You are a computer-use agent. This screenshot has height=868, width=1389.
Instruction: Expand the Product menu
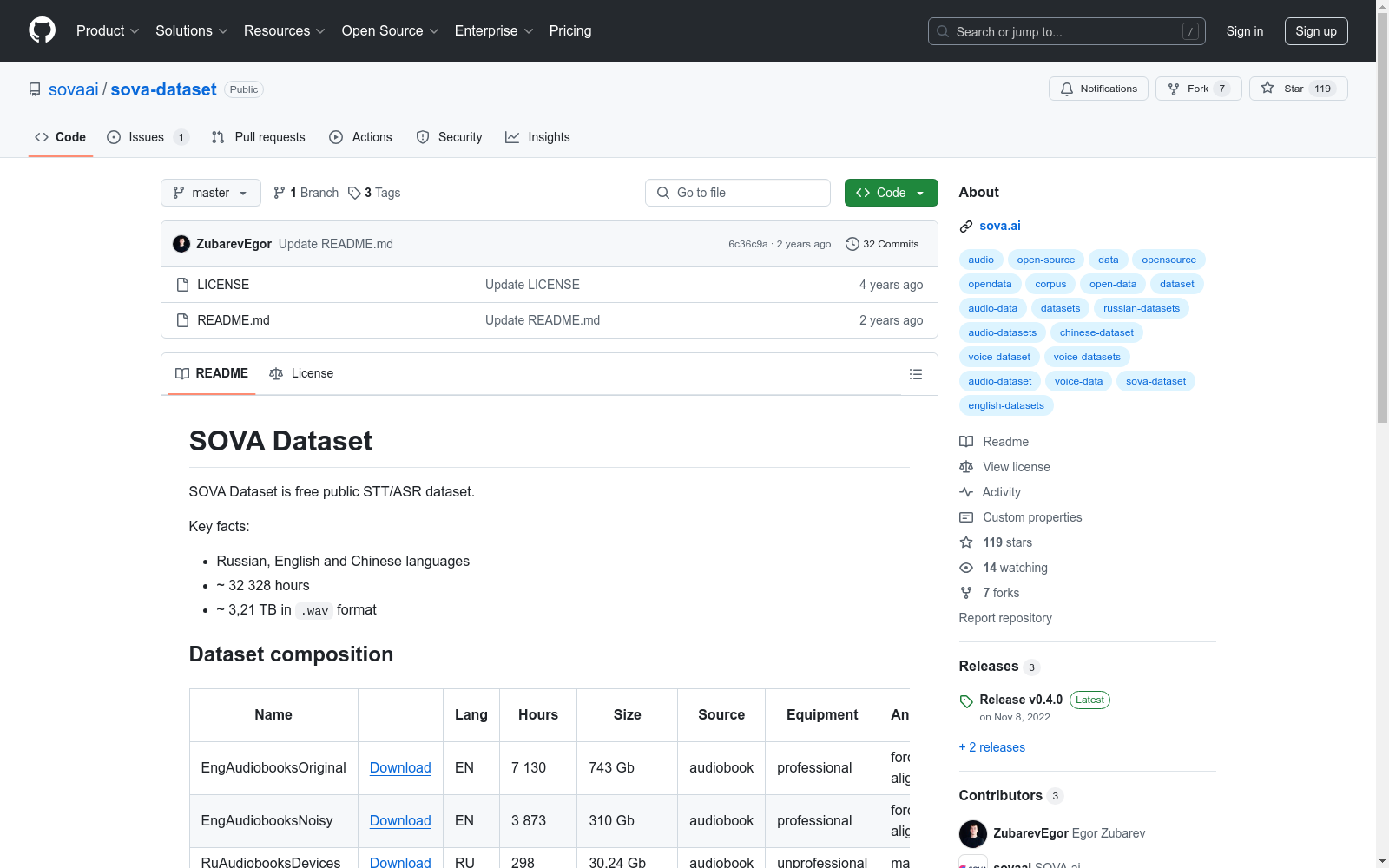(x=108, y=30)
